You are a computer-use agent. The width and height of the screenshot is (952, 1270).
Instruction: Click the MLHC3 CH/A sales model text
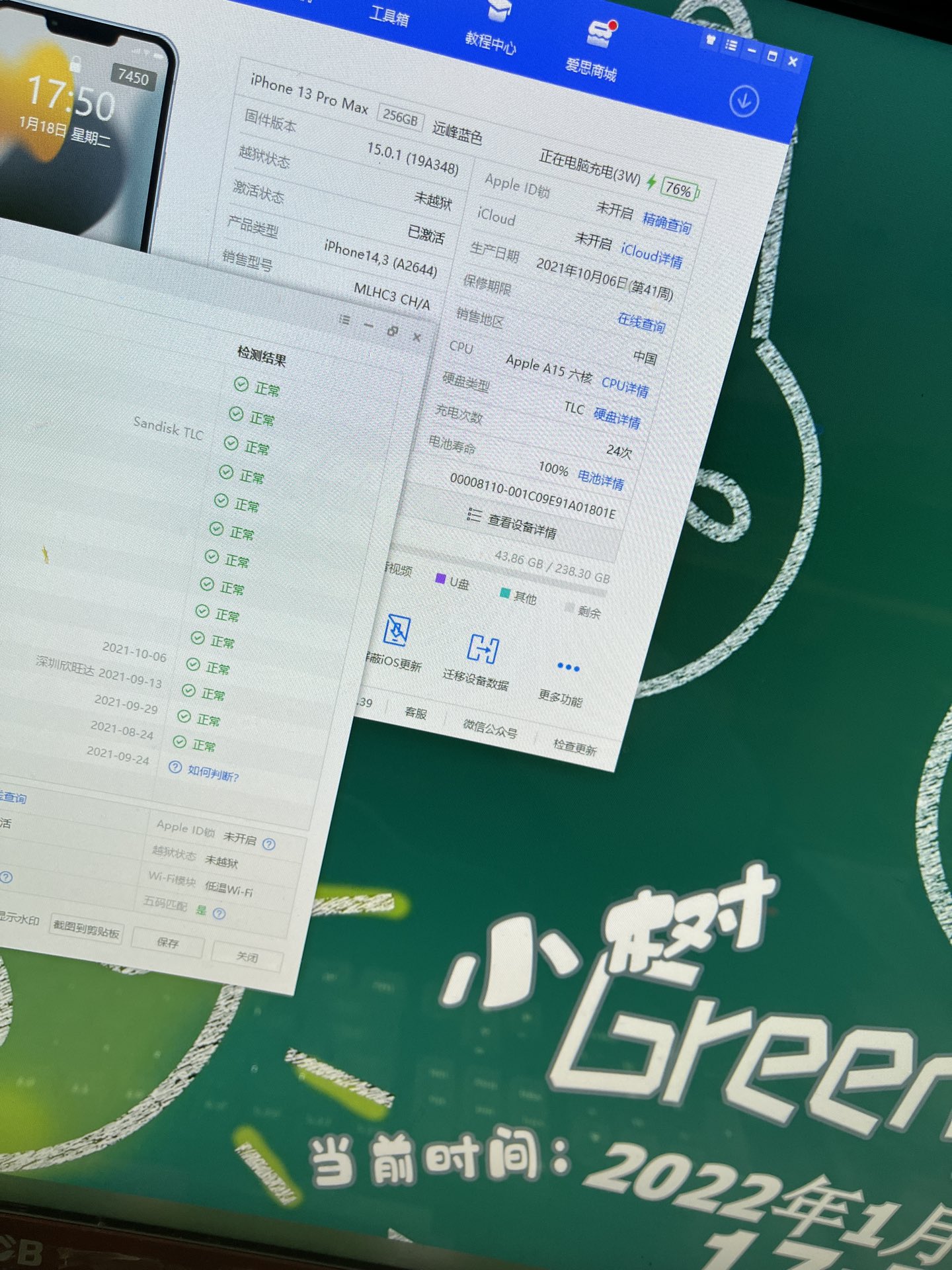(x=392, y=296)
